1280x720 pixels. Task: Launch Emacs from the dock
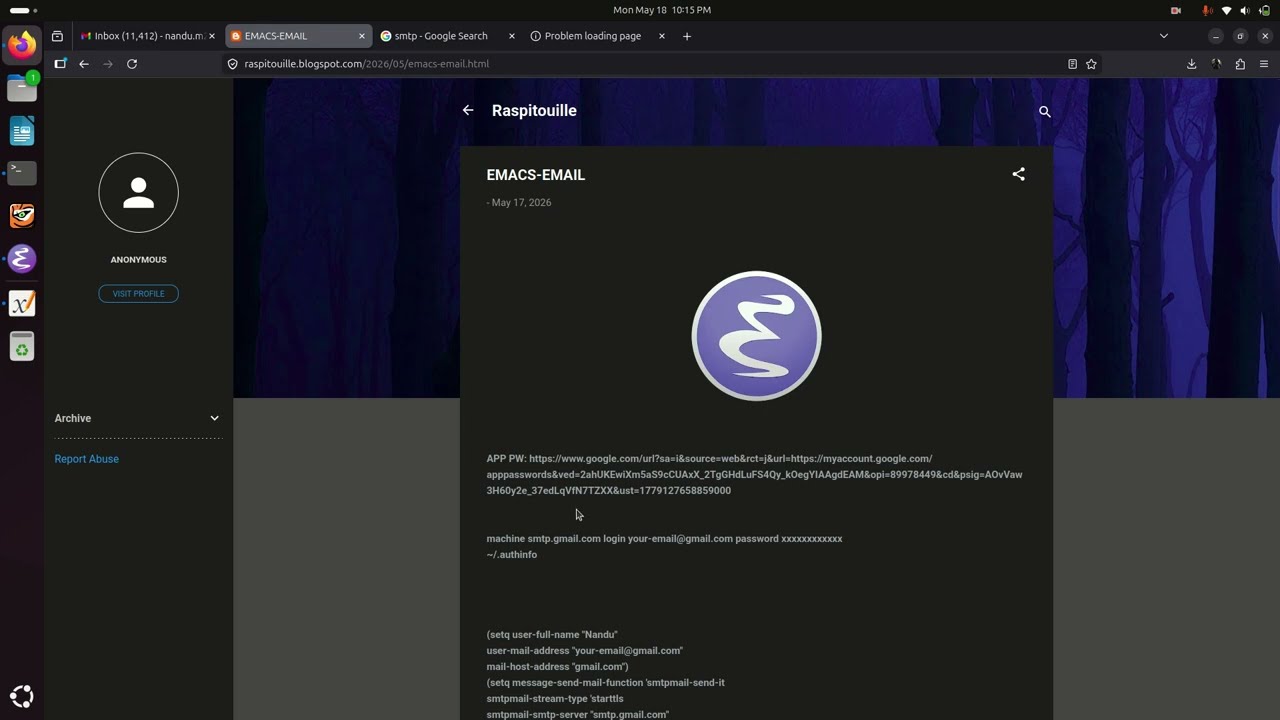(22, 259)
